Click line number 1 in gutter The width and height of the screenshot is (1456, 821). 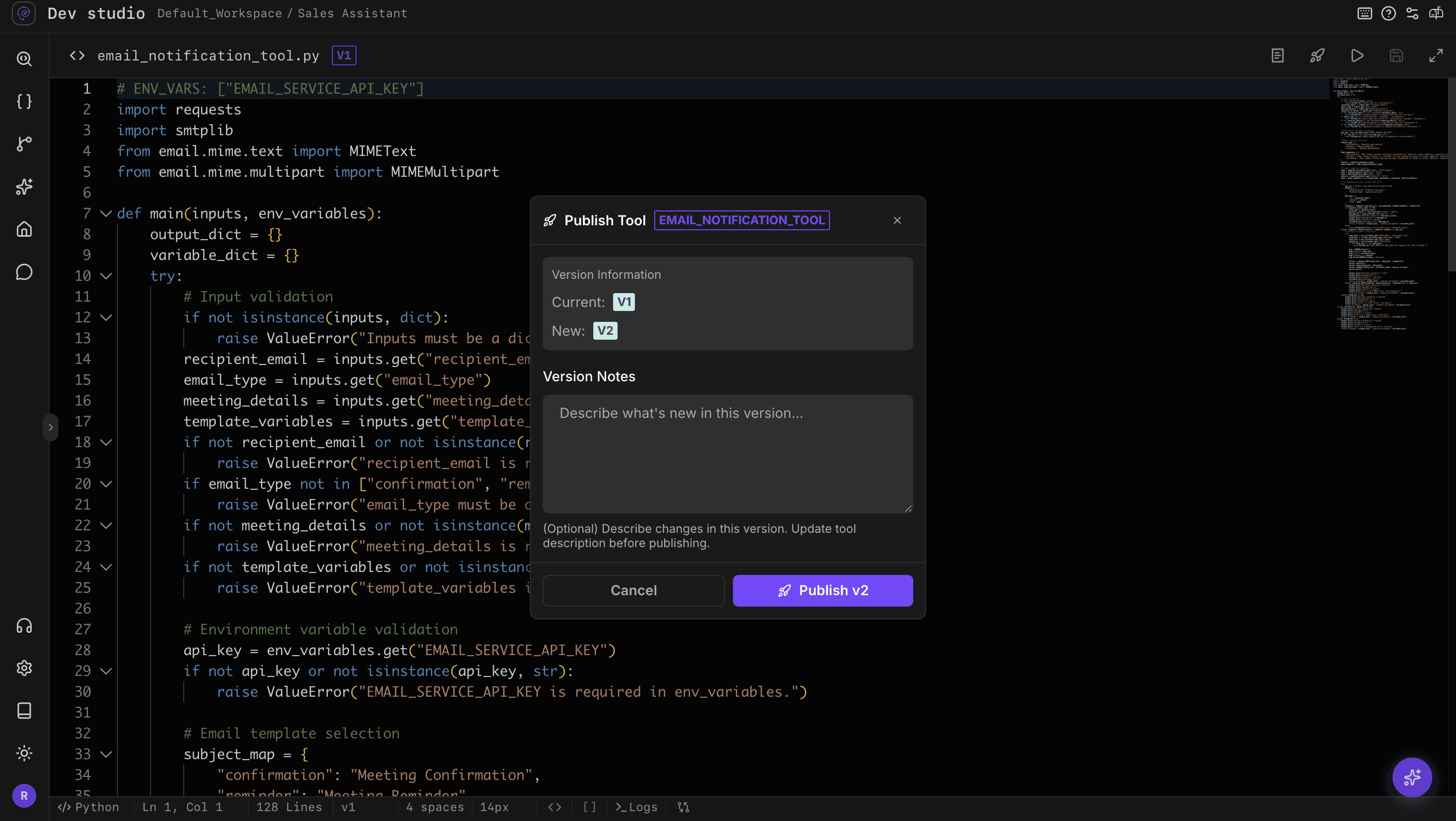tap(87, 89)
